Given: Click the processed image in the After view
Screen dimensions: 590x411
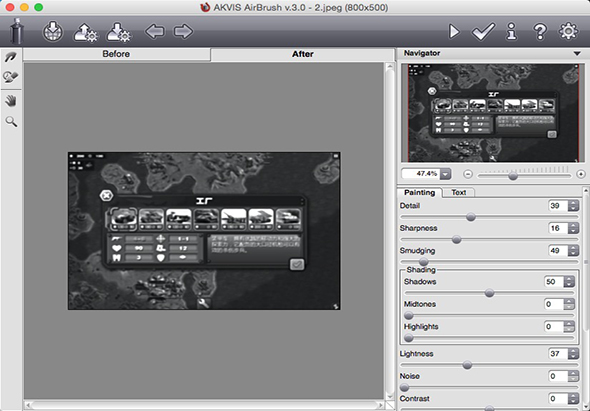Looking at the screenshot, I should [x=204, y=231].
